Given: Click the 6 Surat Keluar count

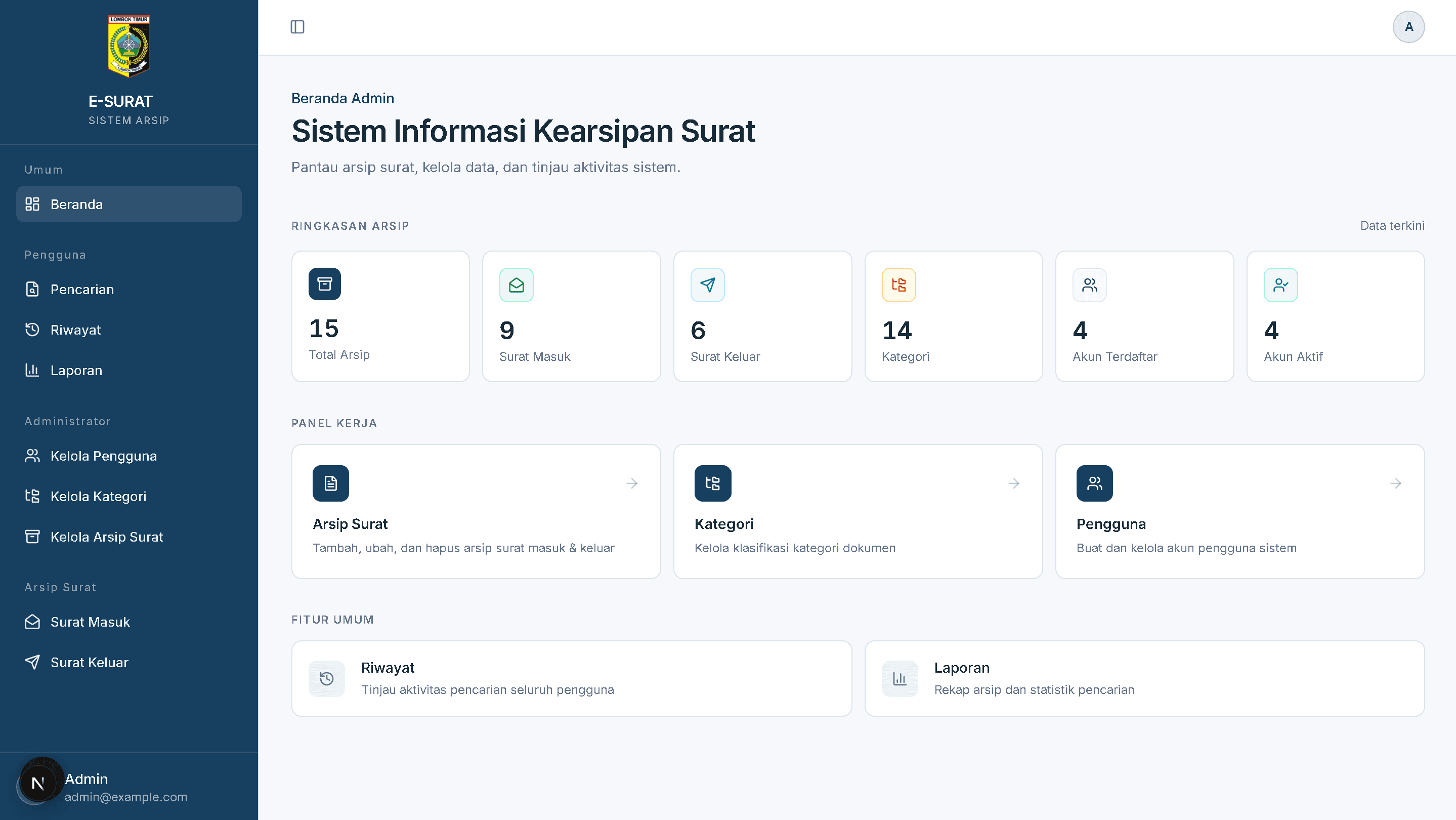Looking at the screenshot, I should [698, 331].
